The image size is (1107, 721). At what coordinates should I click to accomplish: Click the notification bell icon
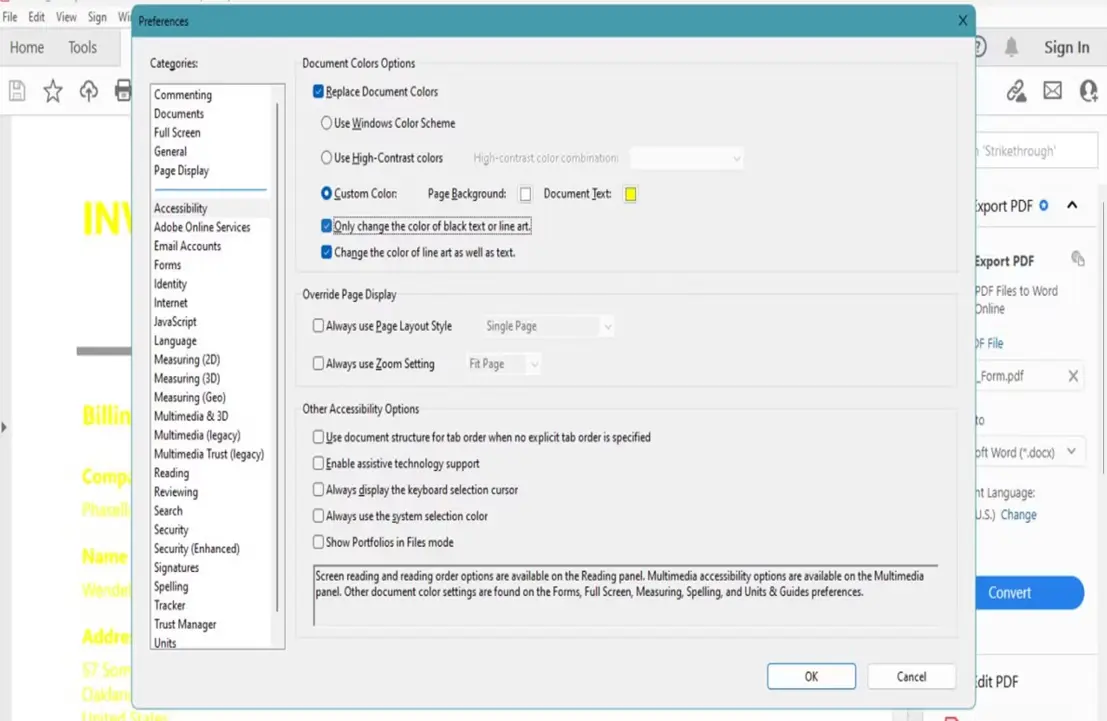[x=1012, y=47]
